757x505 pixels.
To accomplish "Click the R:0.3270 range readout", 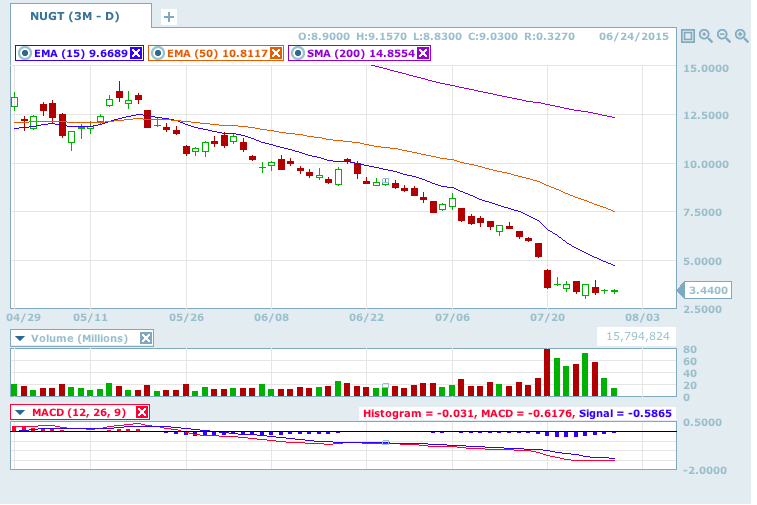I will [x=549, y=36].
